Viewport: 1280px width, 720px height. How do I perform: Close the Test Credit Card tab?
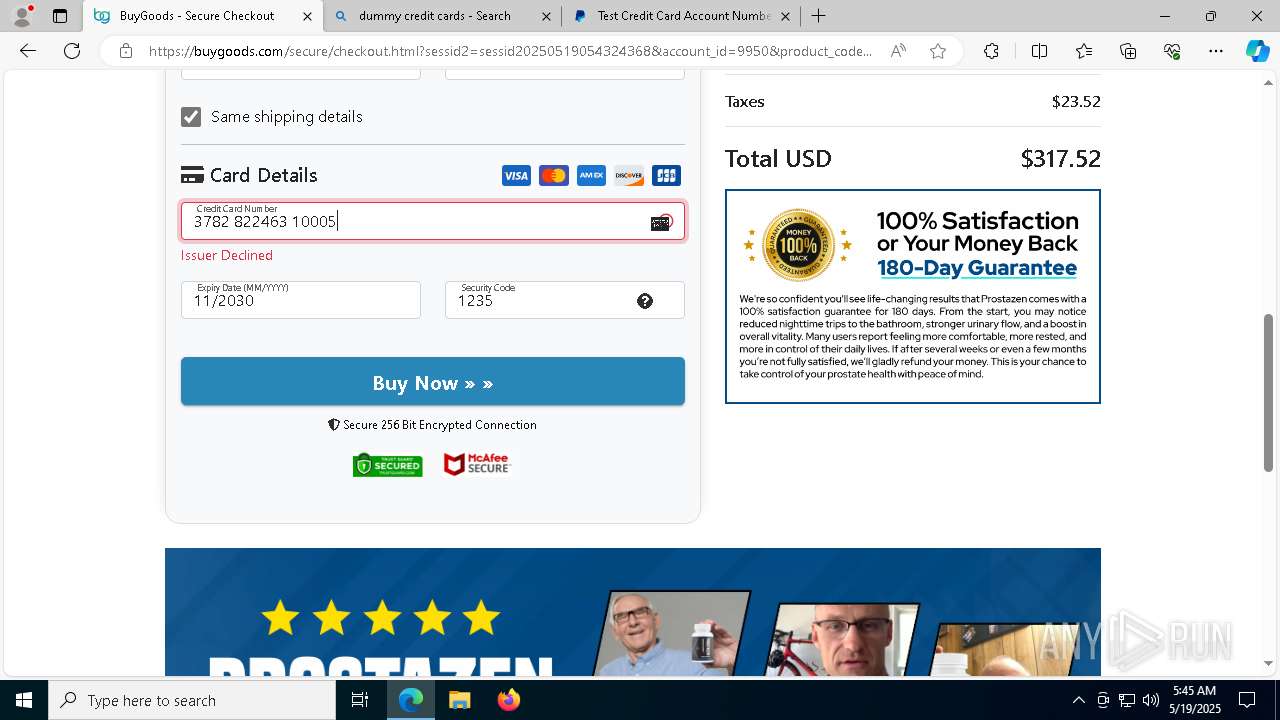pyautogui.click(x=785, y=16)
